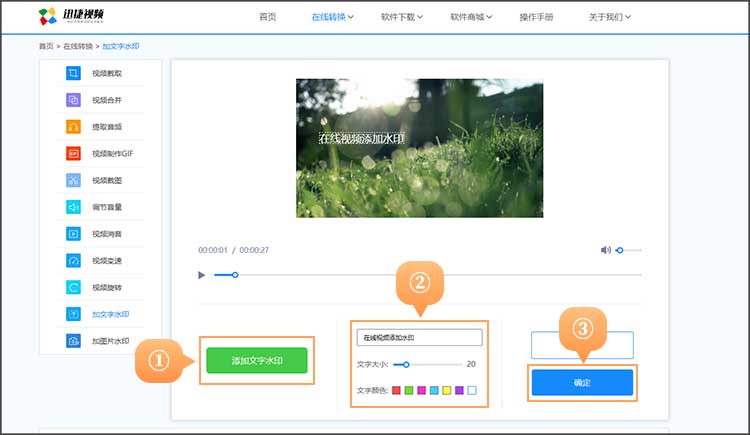The height and width of the screenshot is (435, 750).
Task: Choose the 提取音频 headphone icon
Action: pos(73,127)
